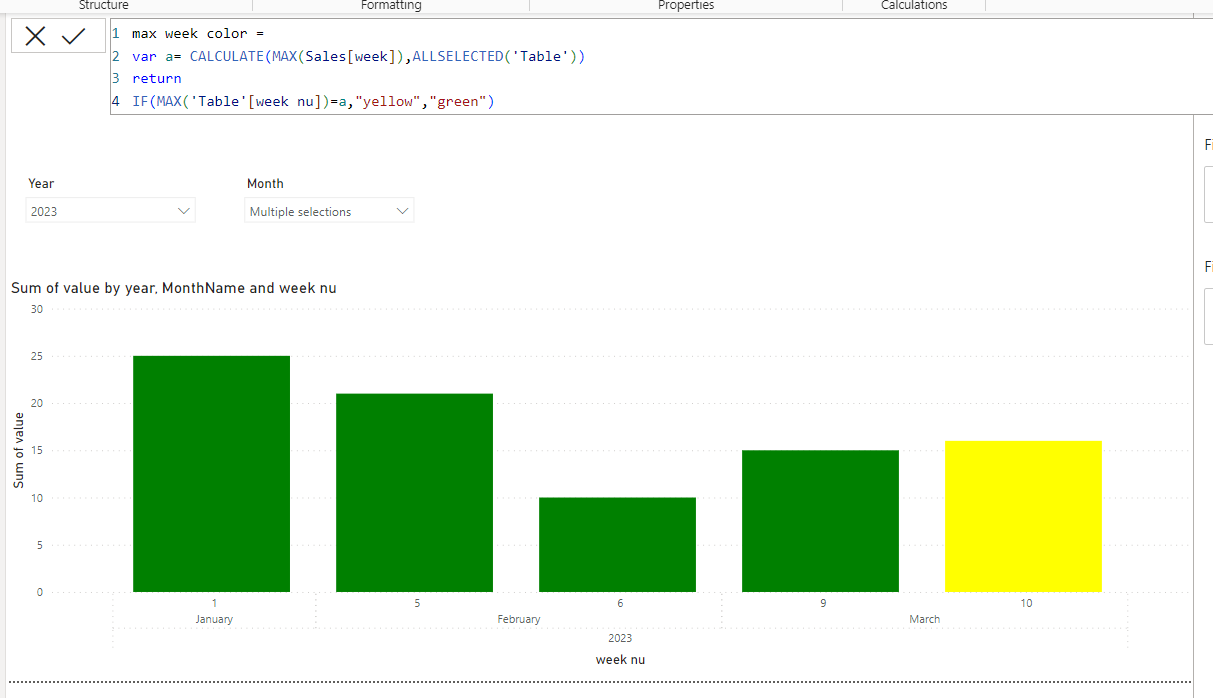Select the week 5 February bar
Screen dimensions: 1213x698
coord(414,493)
